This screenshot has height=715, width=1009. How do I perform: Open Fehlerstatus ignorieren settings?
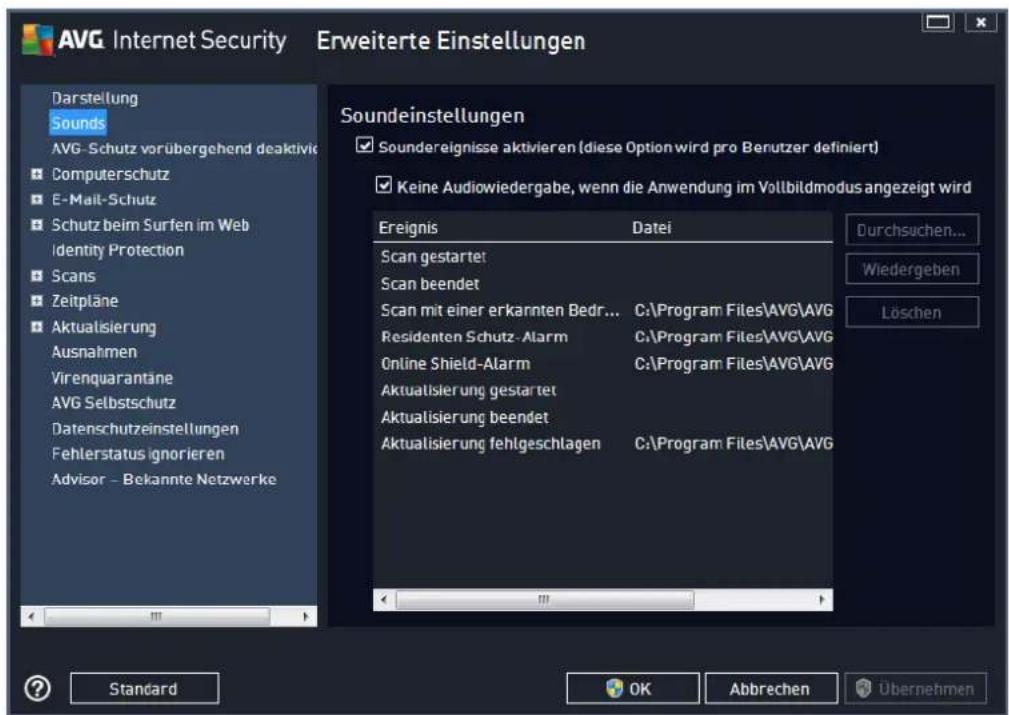tap(138, 454)
